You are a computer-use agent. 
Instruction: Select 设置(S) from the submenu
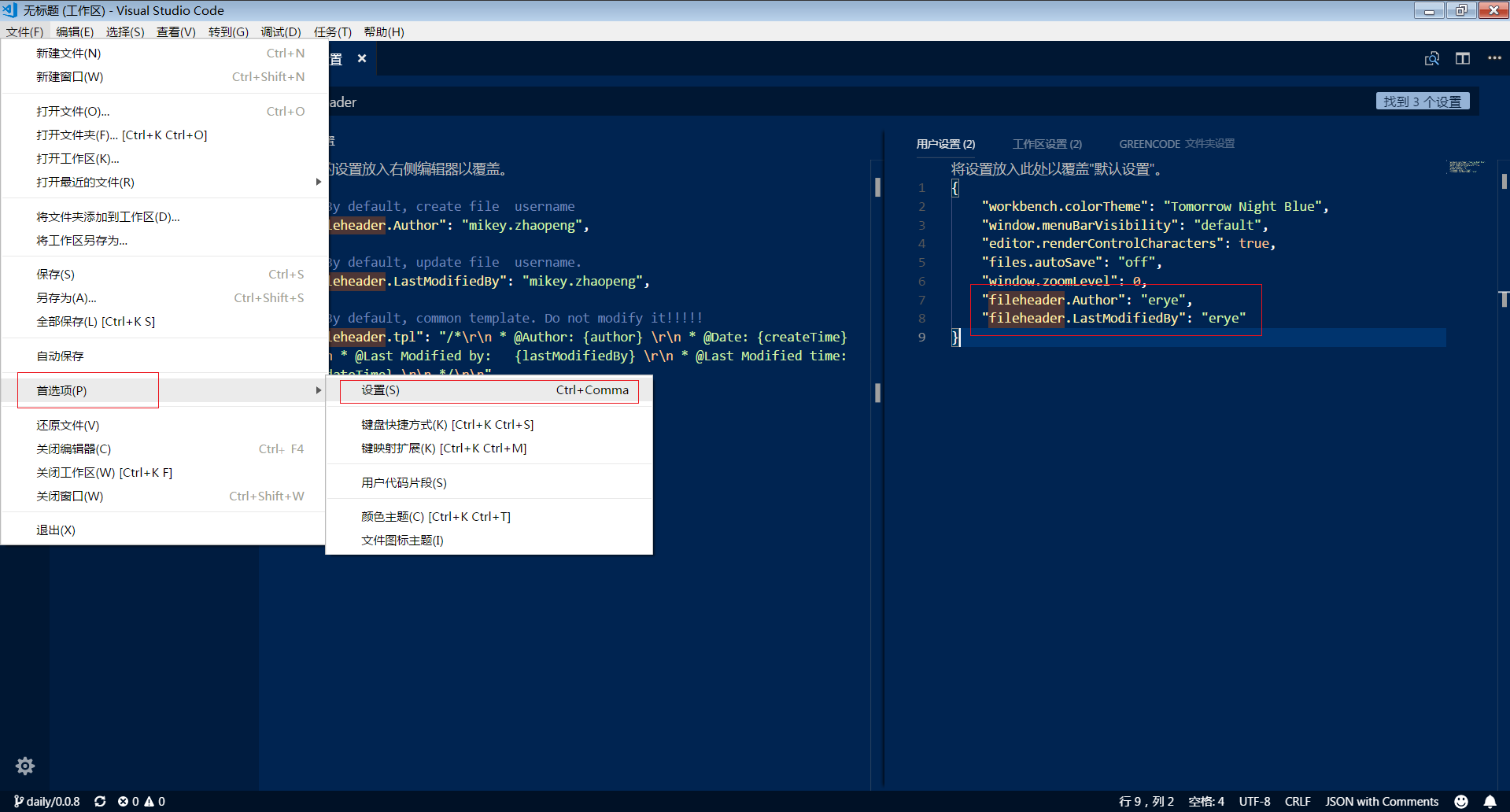pyautogui.click(x=489, y=390)
